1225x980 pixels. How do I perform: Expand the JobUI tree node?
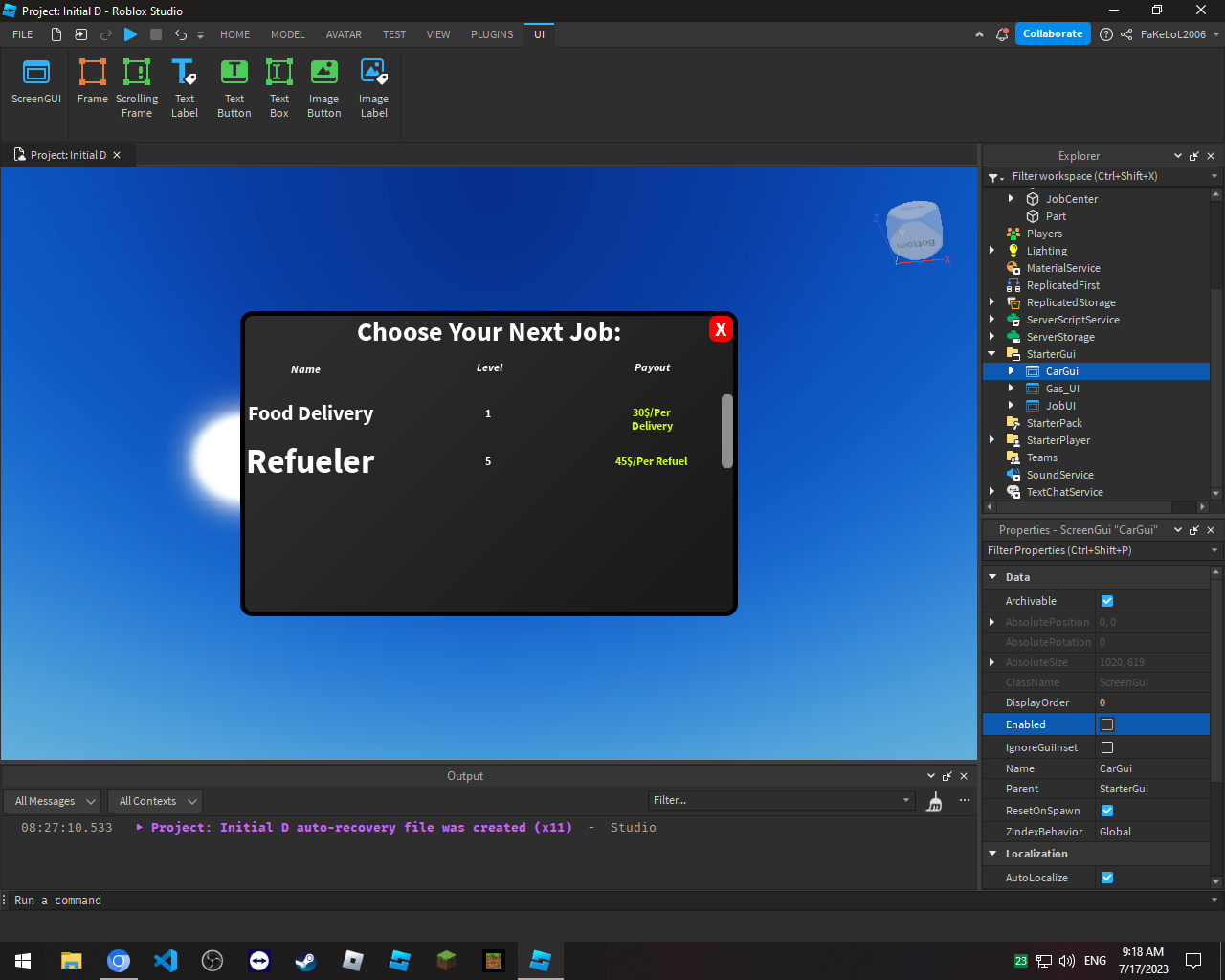pyautogui.click(x=1012, y=406)
